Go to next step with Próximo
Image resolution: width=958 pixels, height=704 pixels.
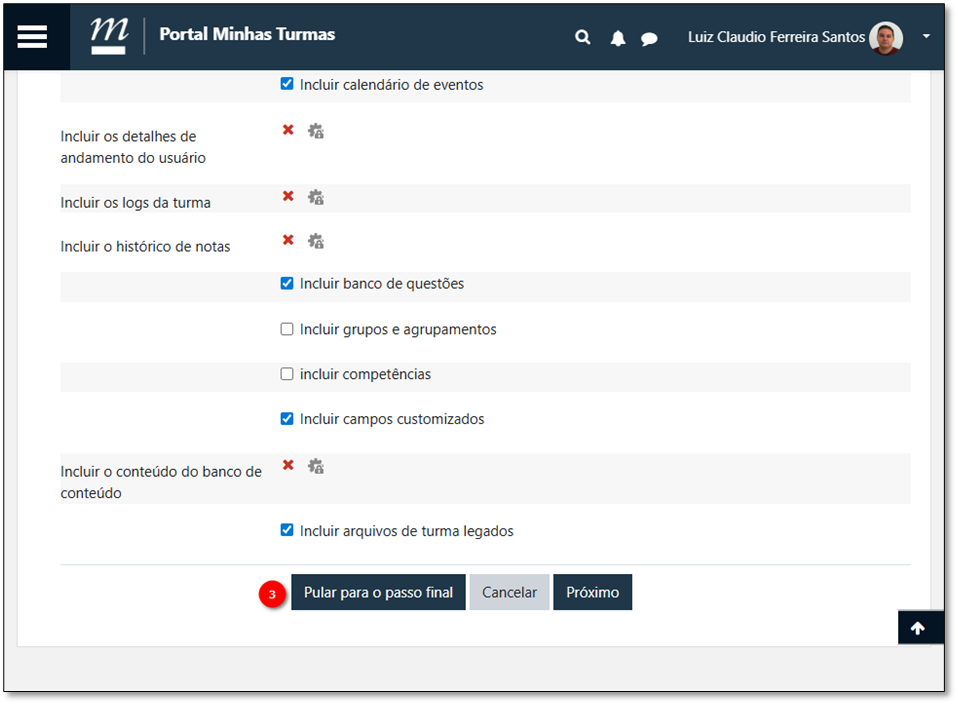592,592
